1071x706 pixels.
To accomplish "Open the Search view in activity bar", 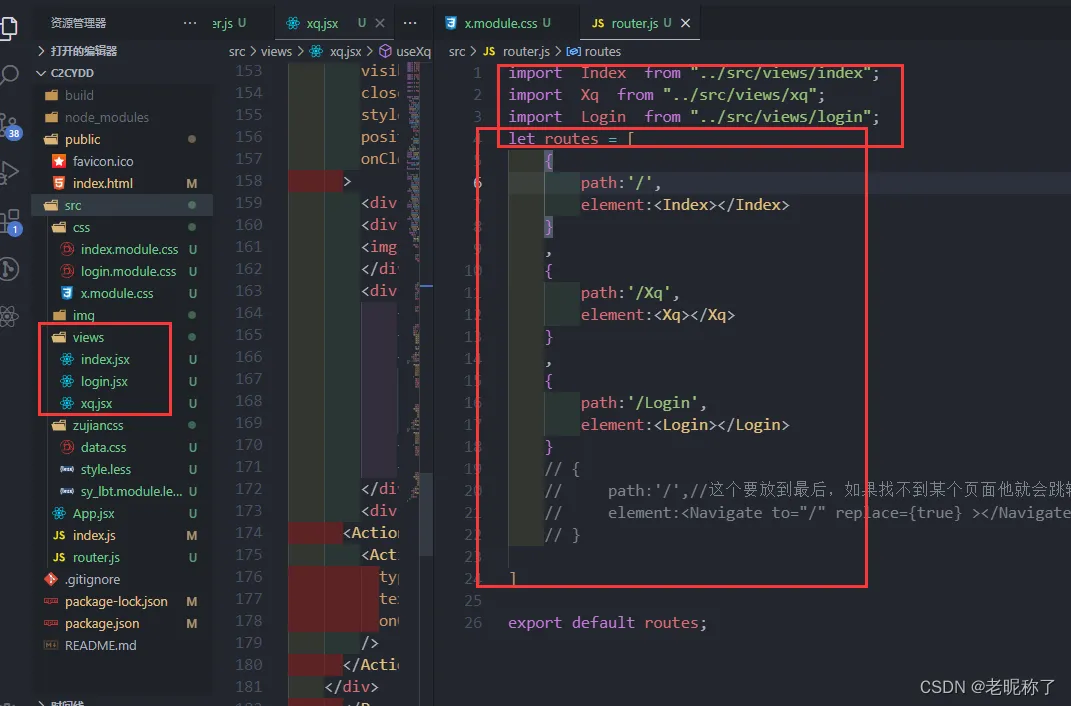I will 9,74.
